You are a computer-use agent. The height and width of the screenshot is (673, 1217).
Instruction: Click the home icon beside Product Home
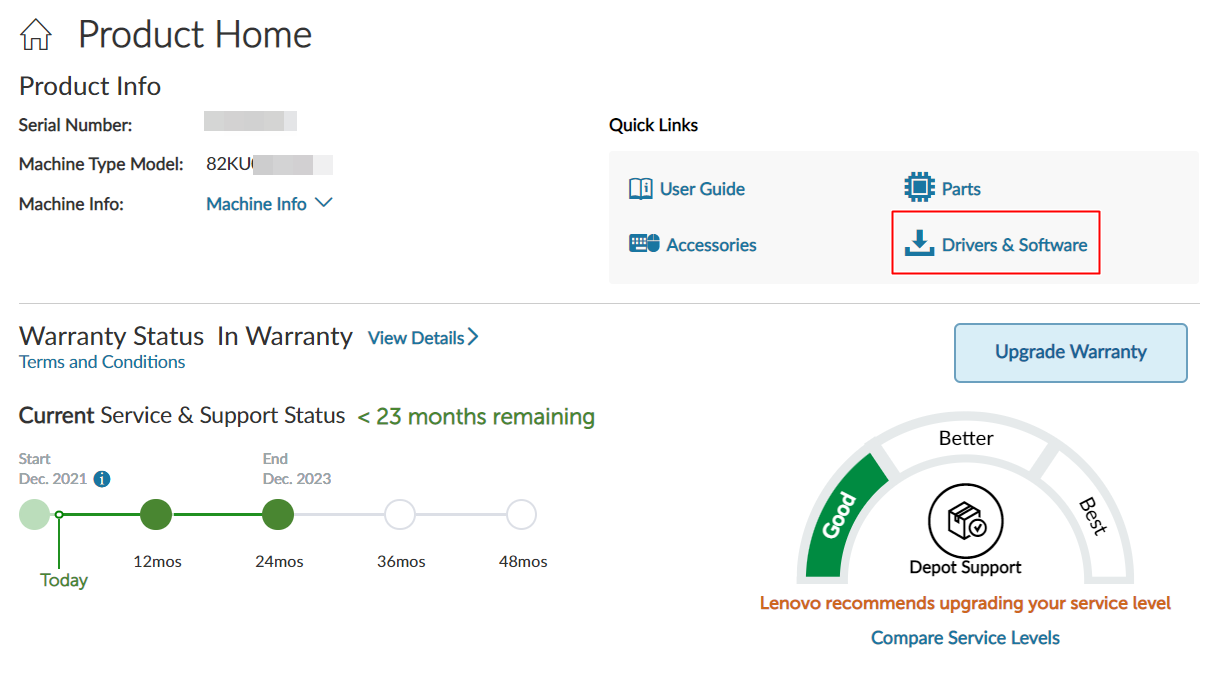tap(36, 35)
